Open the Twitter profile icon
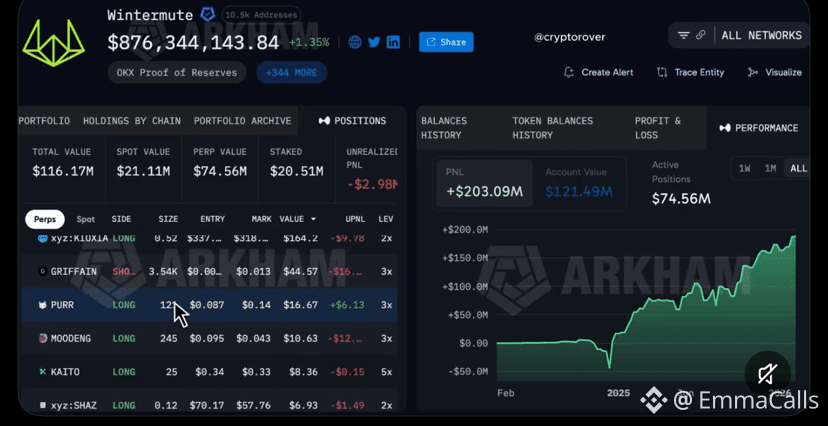Image resolution: width=828 pixels, height=426 pixels. click(374, 42)
